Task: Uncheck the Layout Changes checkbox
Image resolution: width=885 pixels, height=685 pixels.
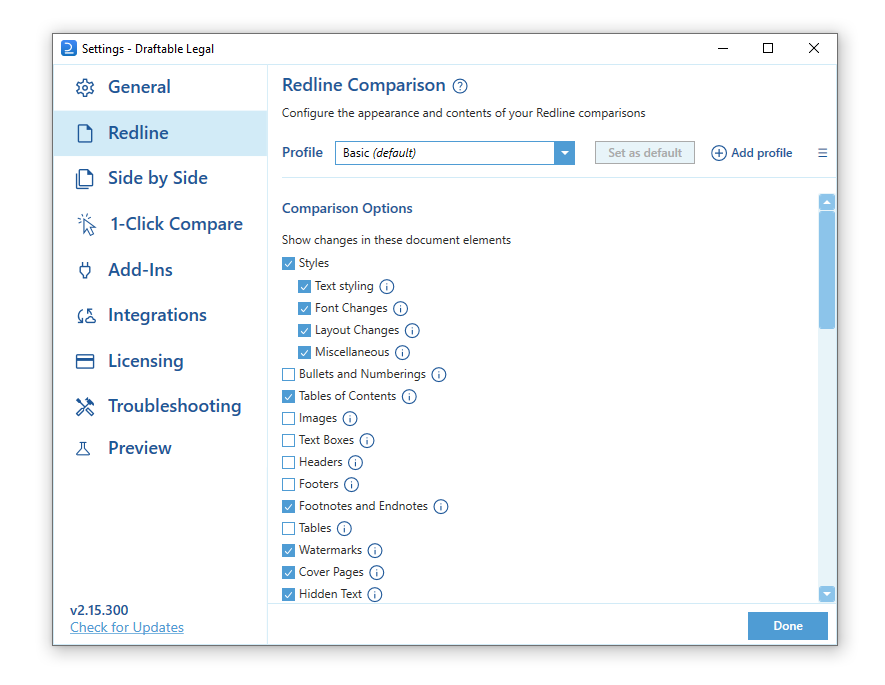Action: (x=304, y=331)
